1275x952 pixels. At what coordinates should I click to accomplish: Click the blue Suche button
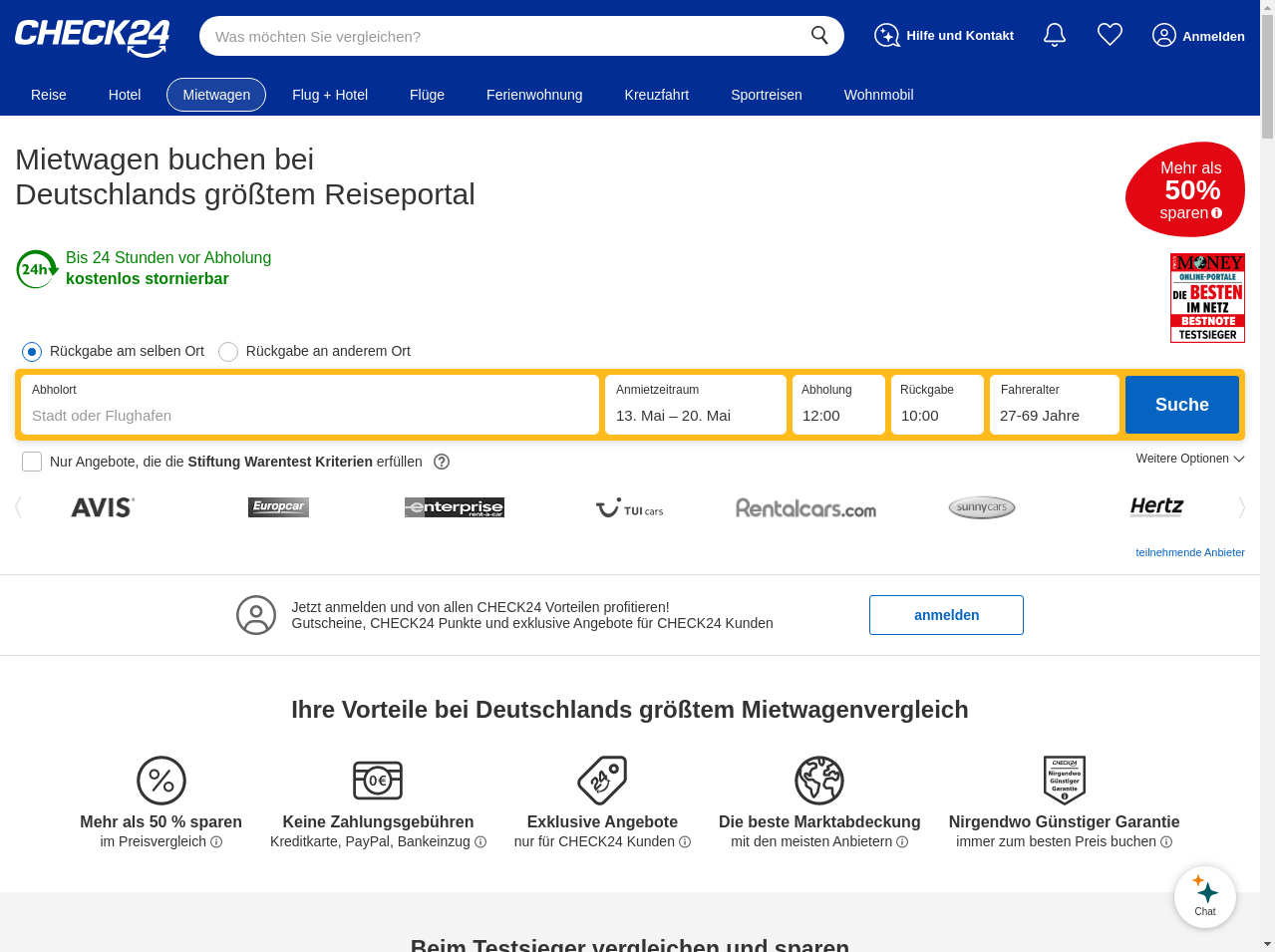click(1182, 405)
